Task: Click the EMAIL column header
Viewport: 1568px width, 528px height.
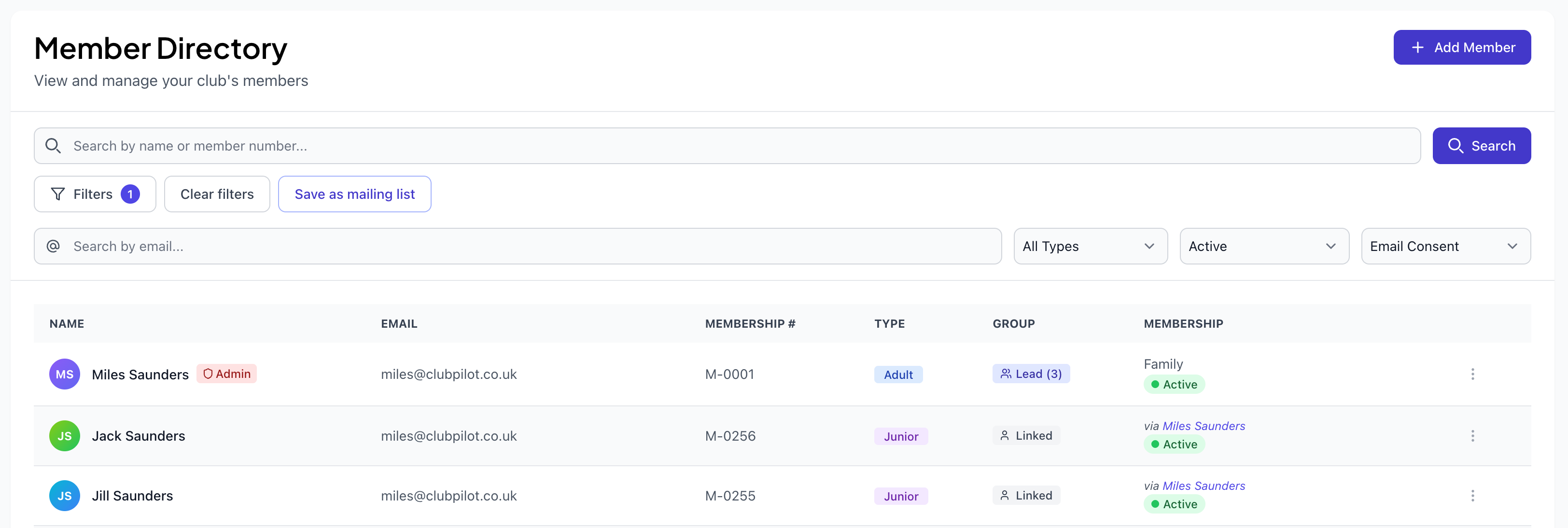Action: pos(399,324)
